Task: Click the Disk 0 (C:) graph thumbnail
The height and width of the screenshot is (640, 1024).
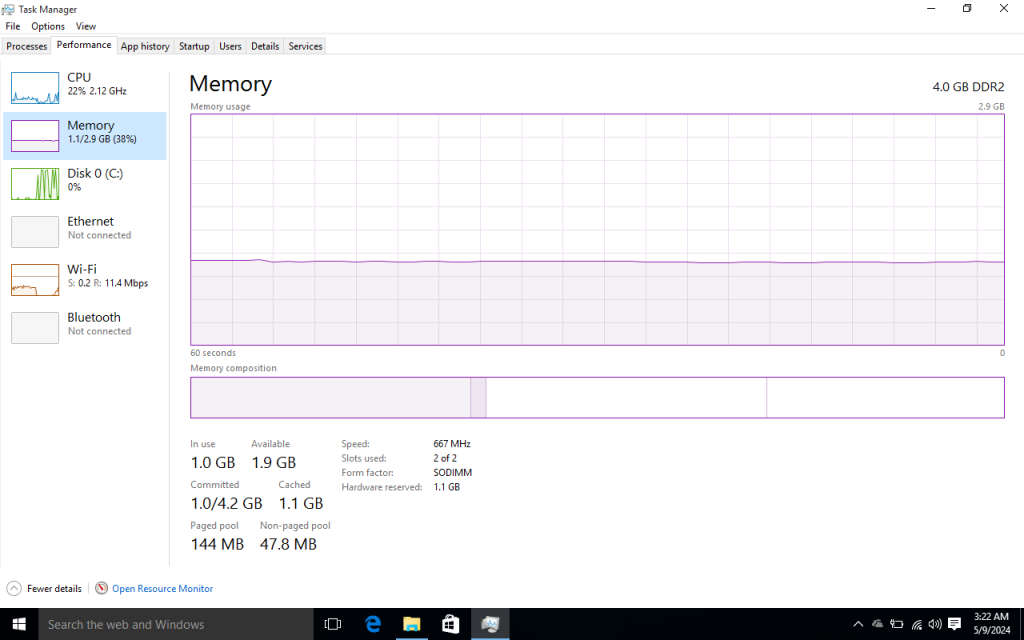Action: click(x=35, y=184)
